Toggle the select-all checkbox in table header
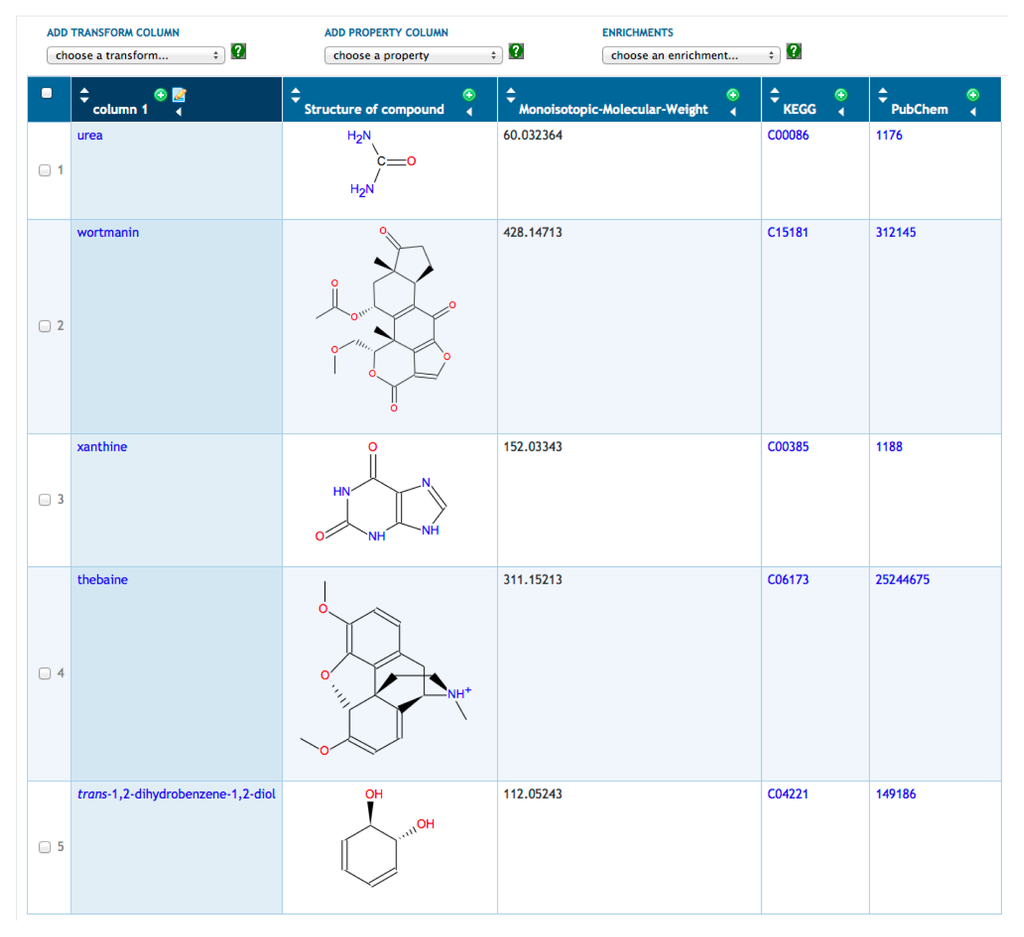 coord(46,94)
